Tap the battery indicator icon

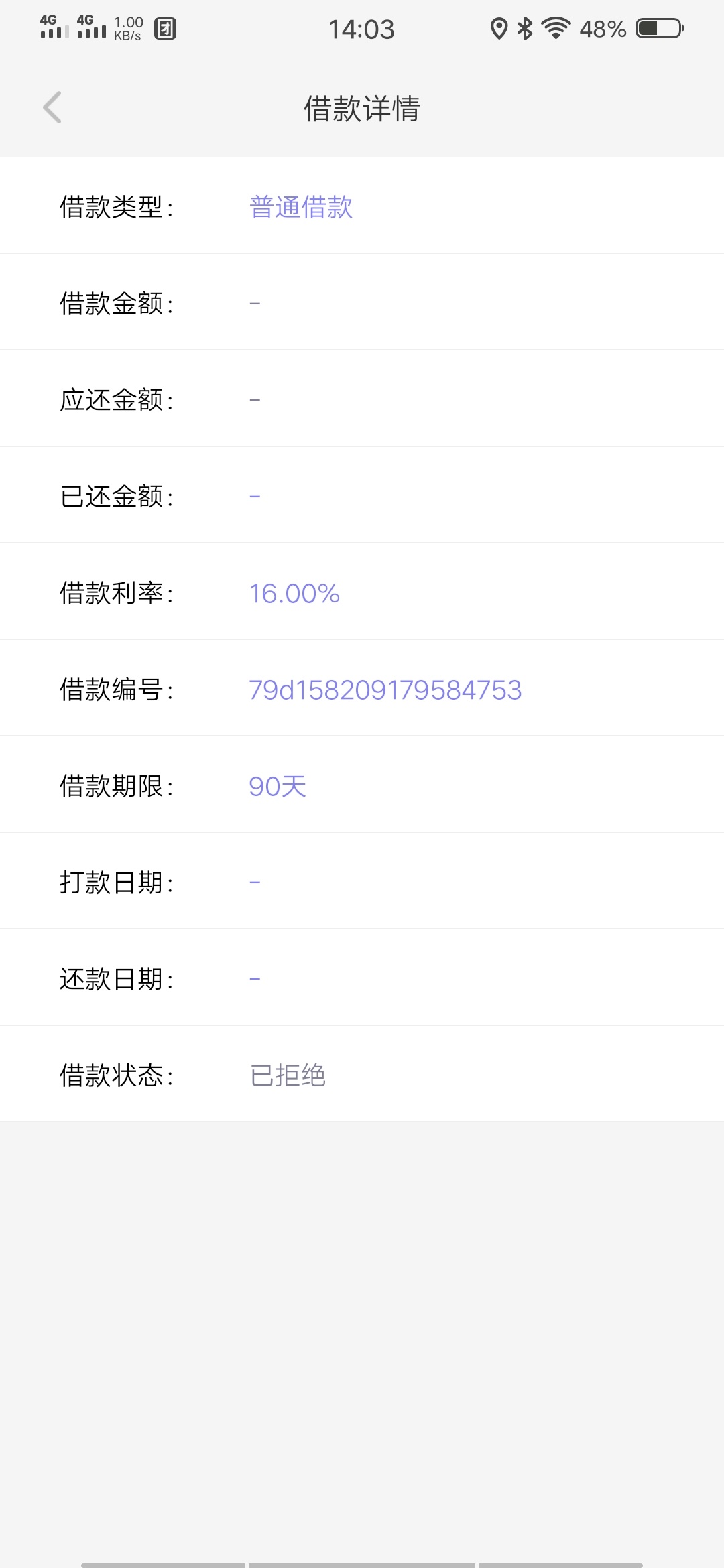[x=660, y=28]
